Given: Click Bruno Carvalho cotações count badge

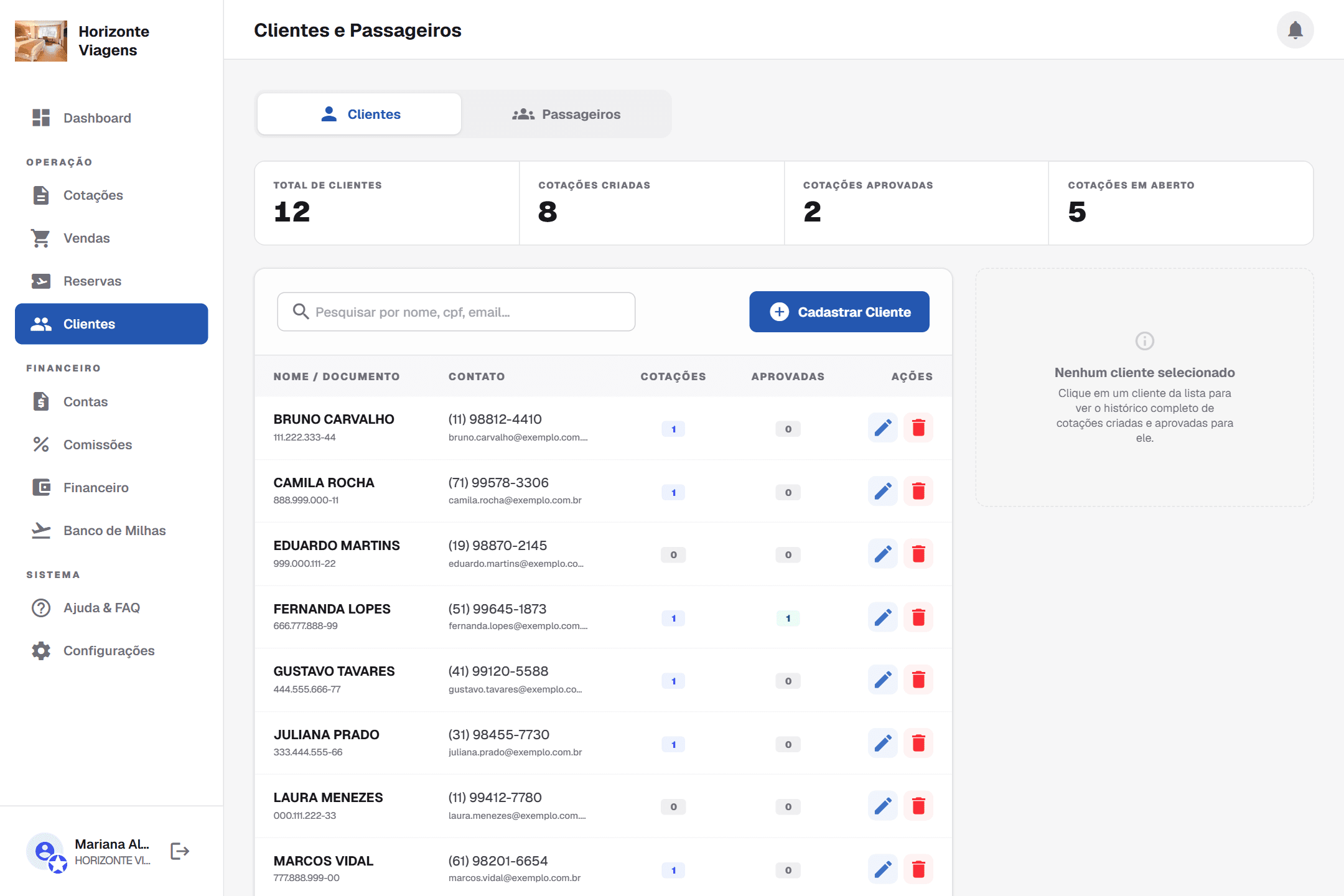Looking at the screenshot, I should click(x=673, y=429).
